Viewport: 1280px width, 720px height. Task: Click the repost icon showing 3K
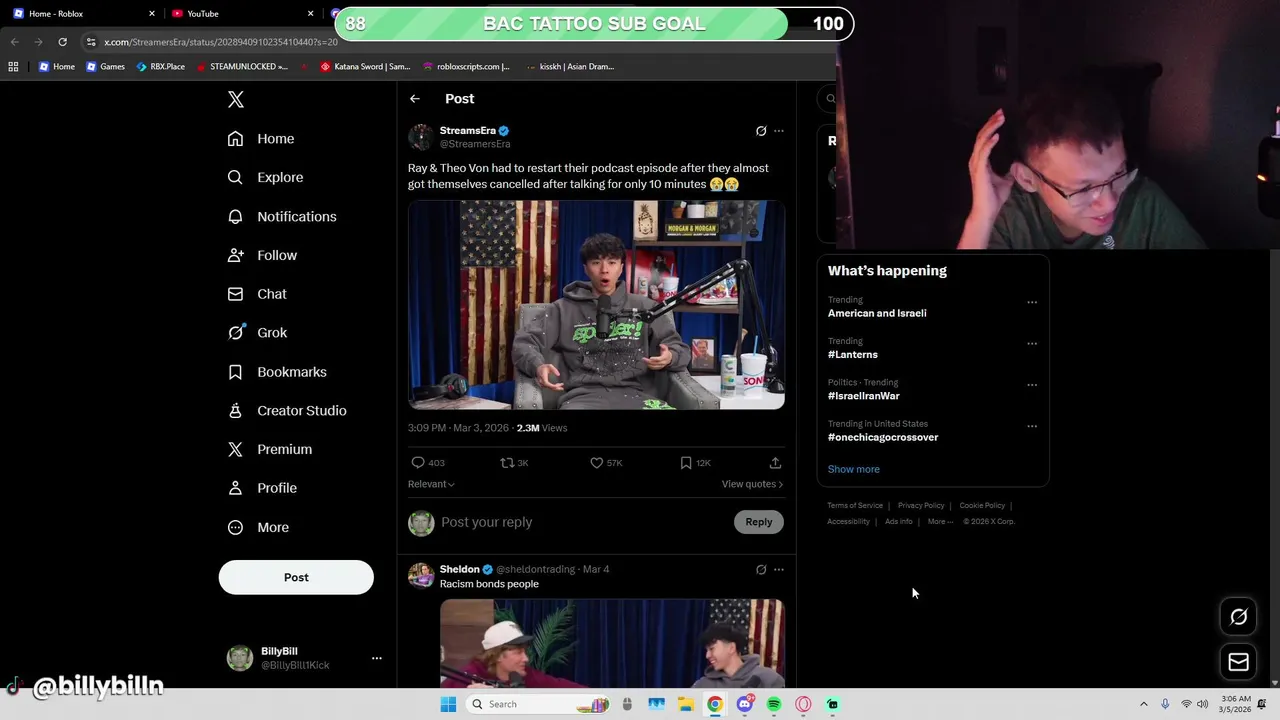(x=507, y=463)
